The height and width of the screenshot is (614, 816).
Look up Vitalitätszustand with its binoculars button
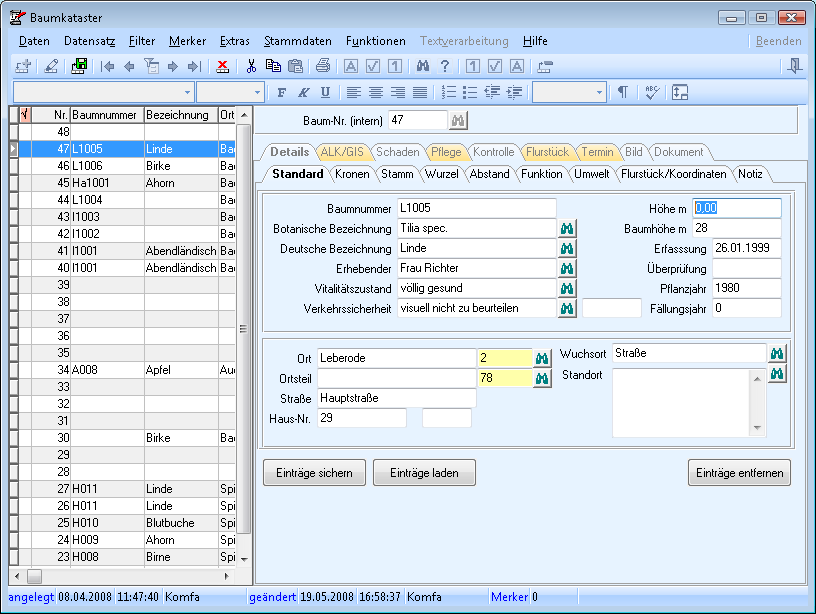567,288
